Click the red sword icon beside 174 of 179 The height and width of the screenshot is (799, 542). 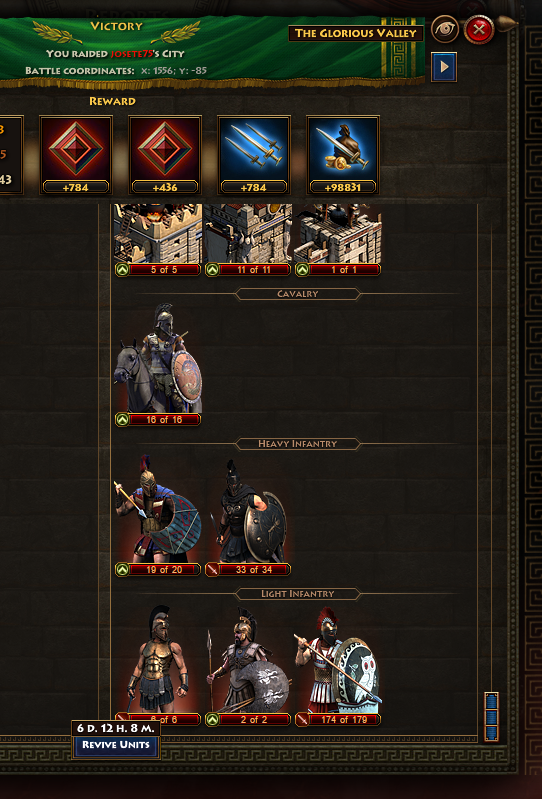(302, 720)
